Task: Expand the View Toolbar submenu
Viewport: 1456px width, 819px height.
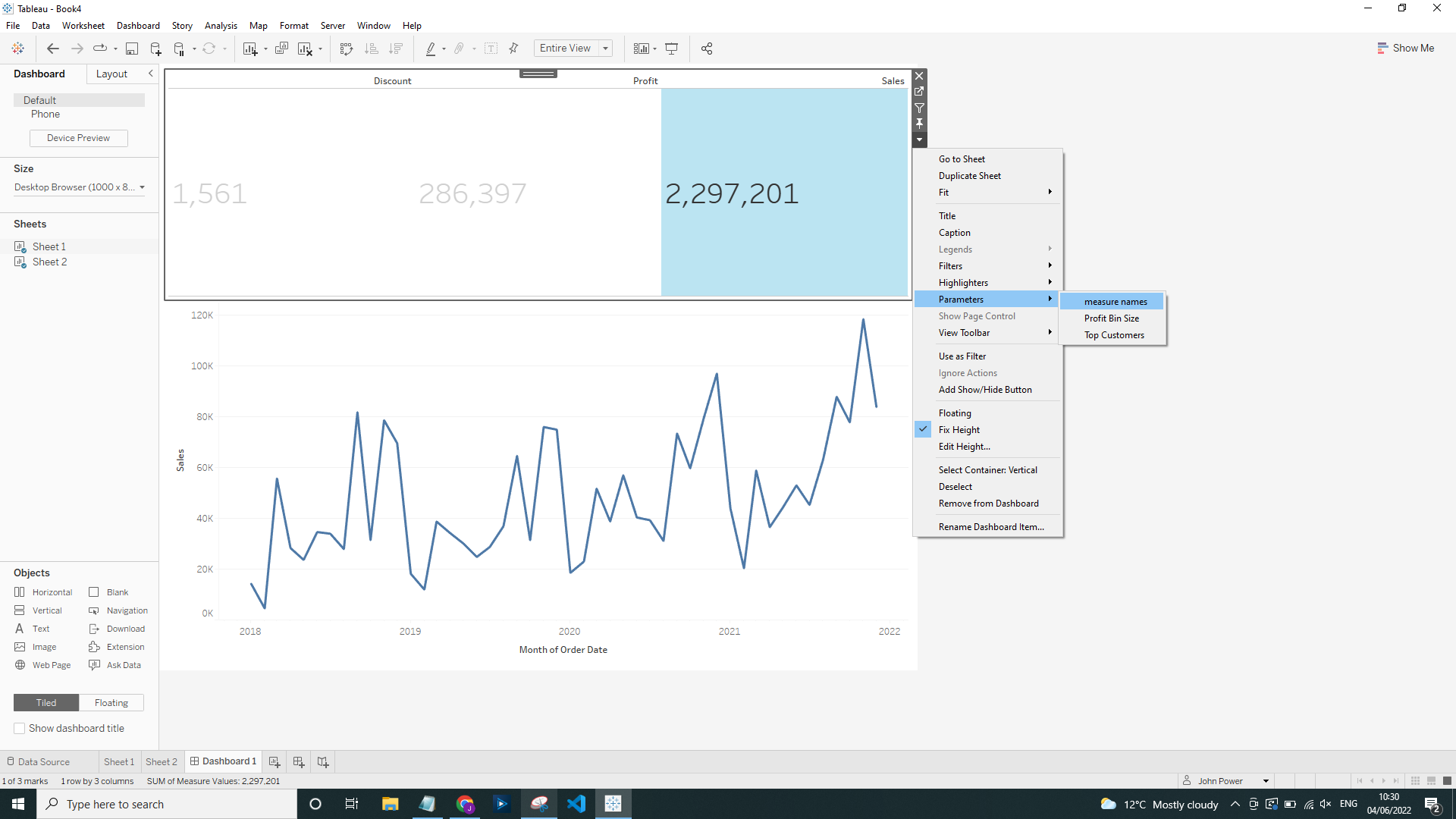Action: (988, 333)
